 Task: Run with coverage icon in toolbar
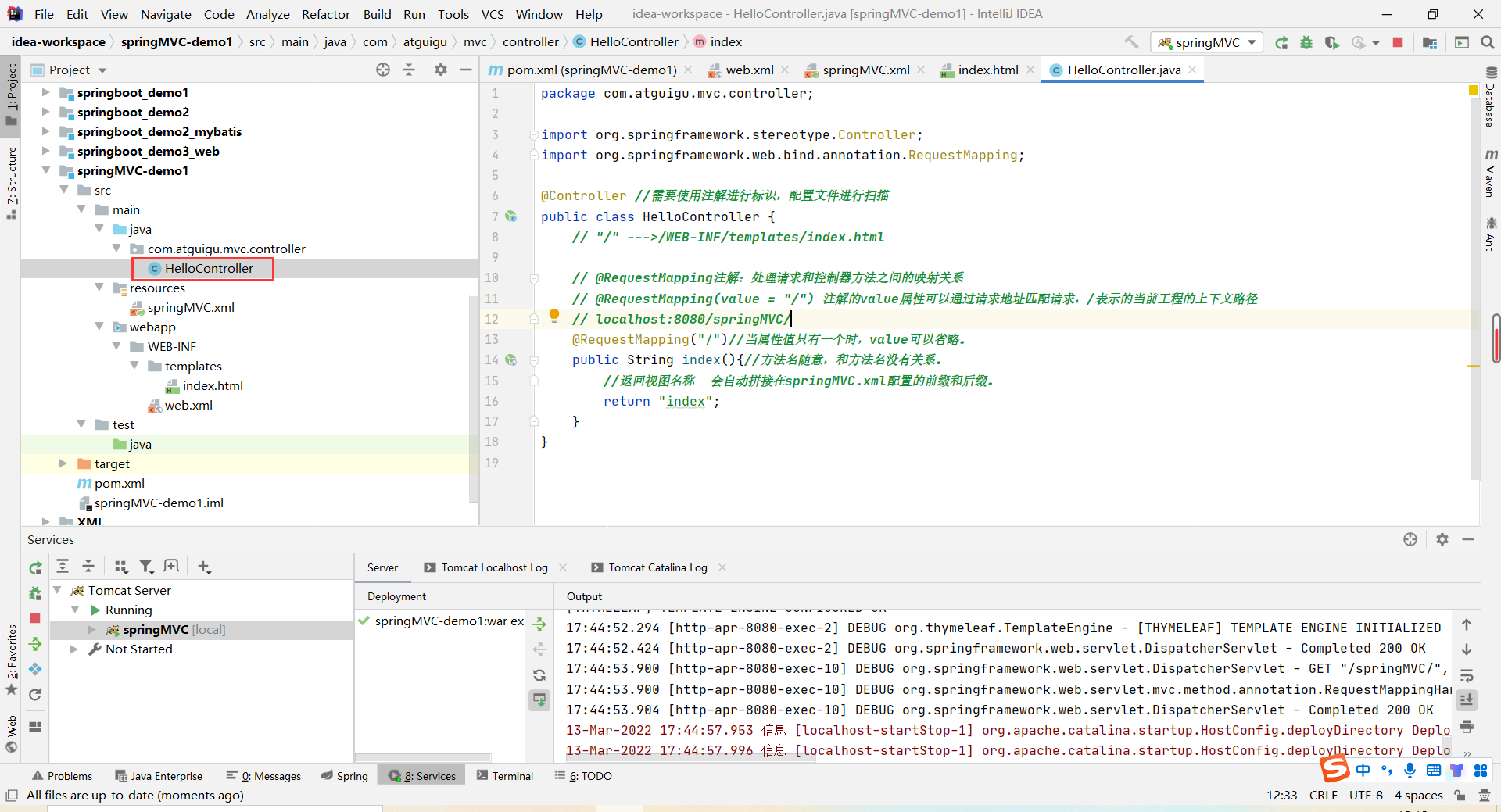1331,42
